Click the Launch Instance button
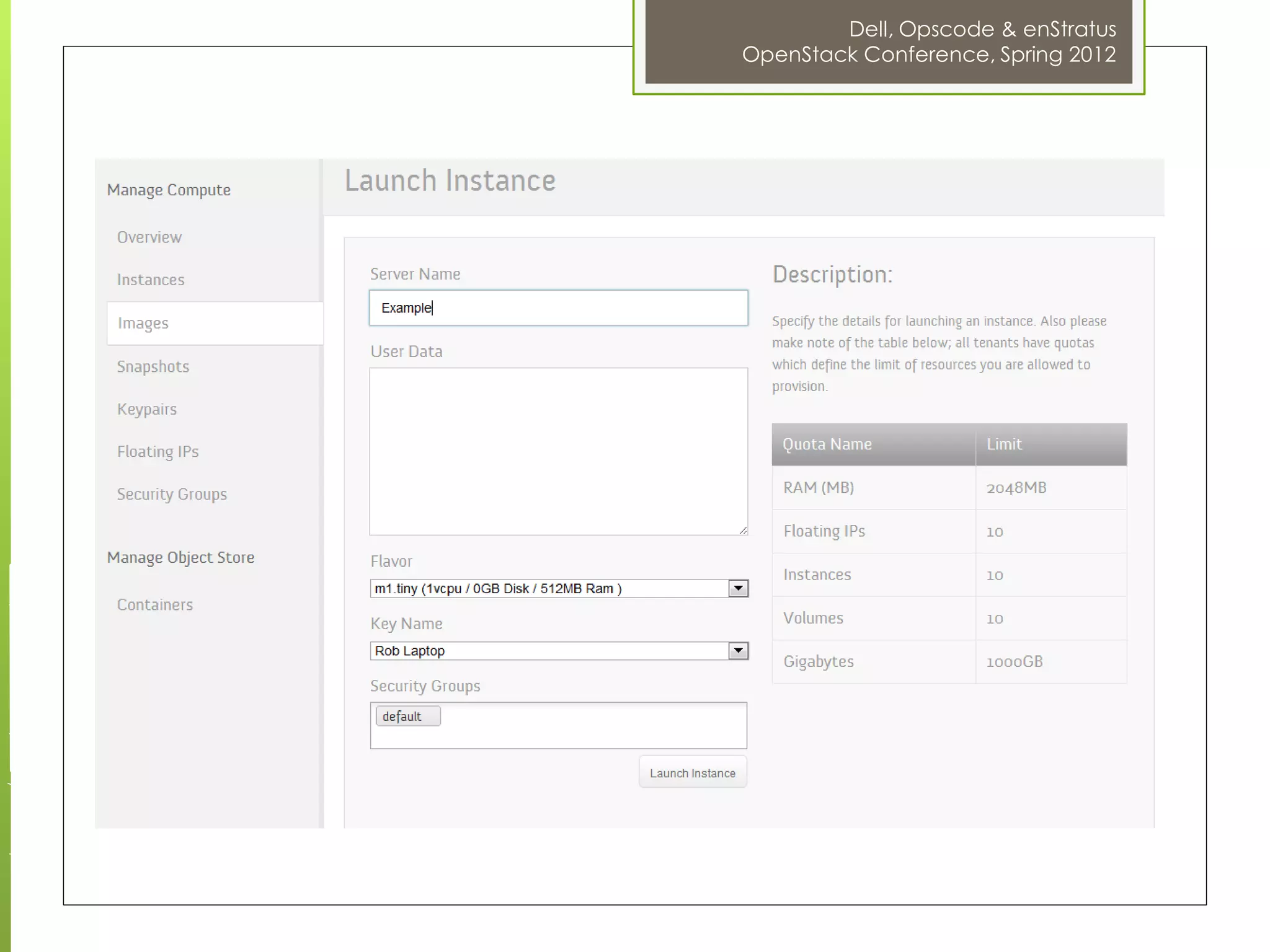 tap(692, 773)
